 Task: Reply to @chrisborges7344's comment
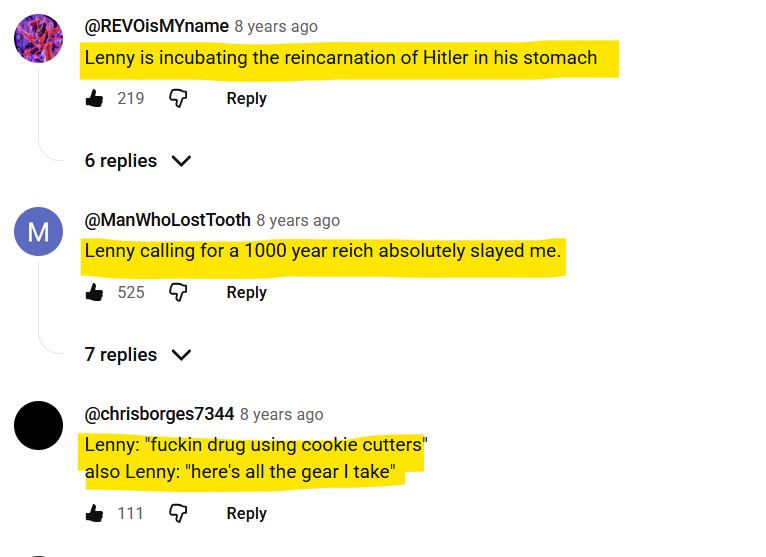click(x=246, y=513)
